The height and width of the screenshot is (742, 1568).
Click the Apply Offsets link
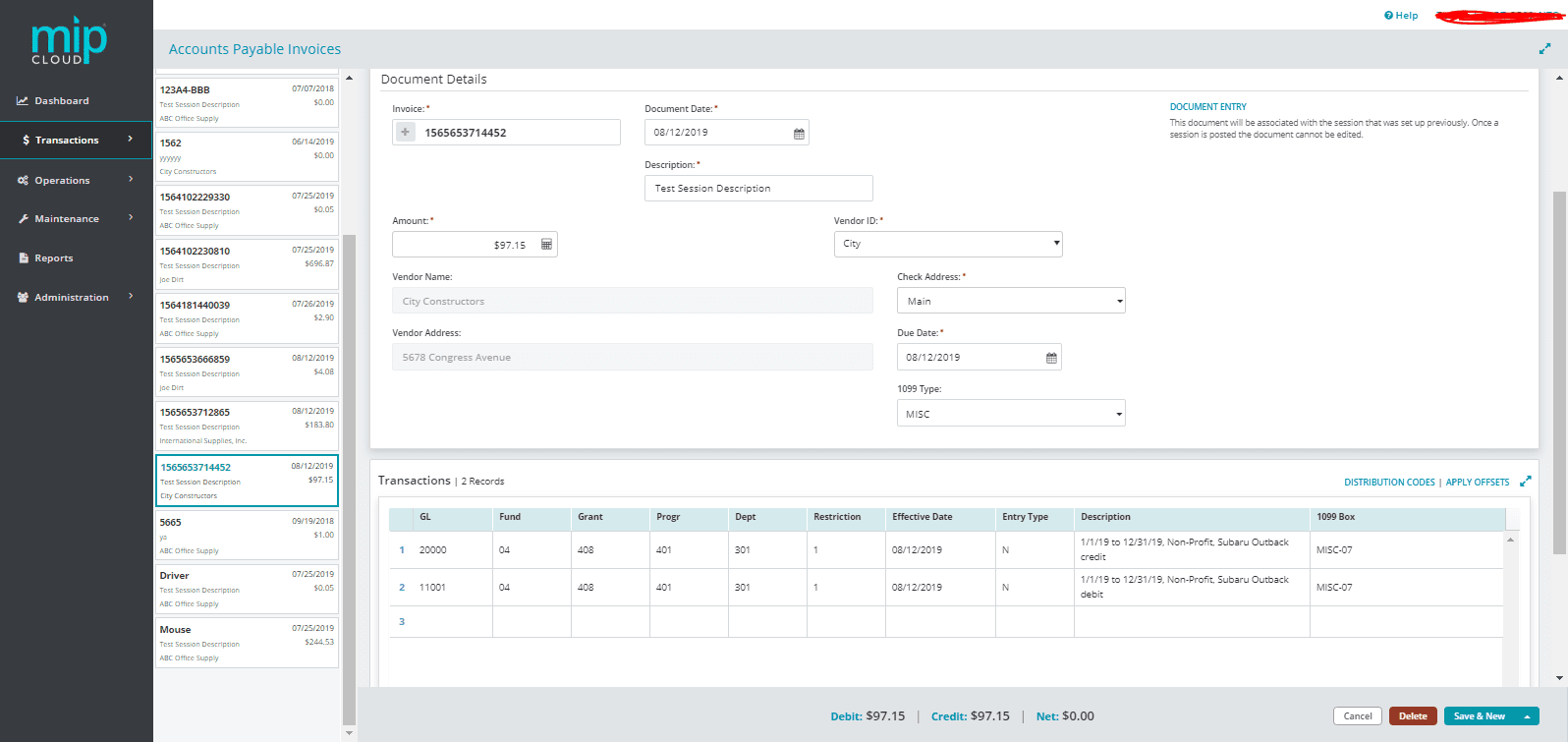click(1478, 483)
